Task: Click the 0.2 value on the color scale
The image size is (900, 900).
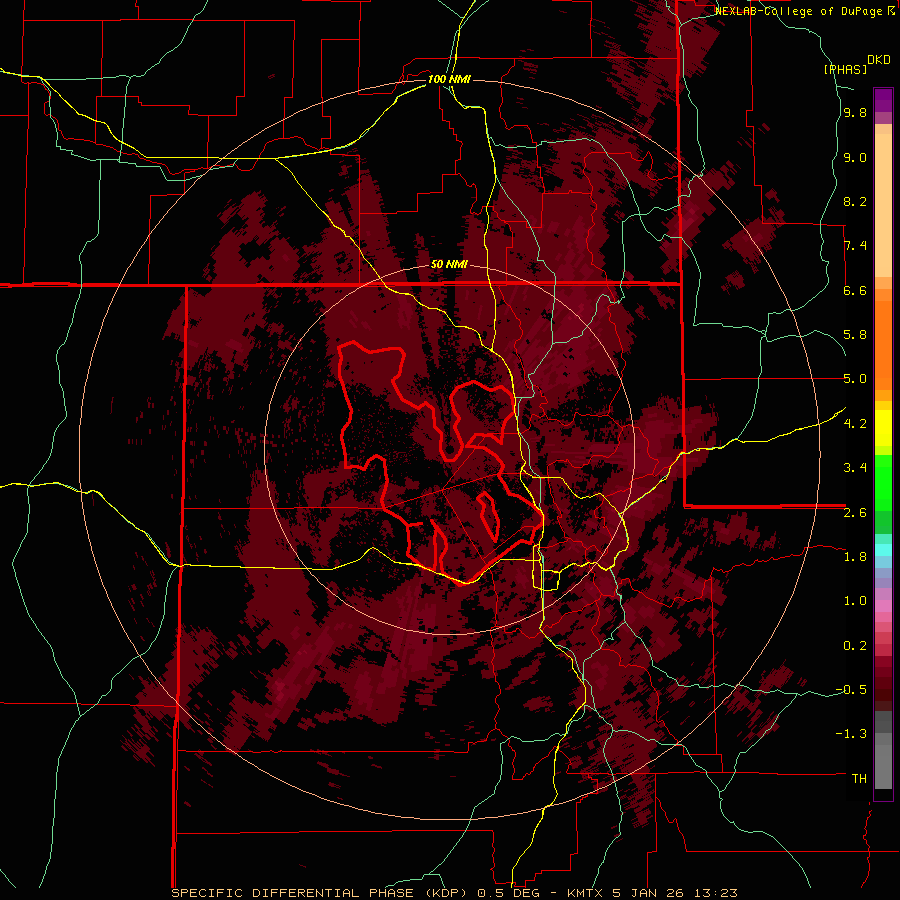Action: point(855,646)
